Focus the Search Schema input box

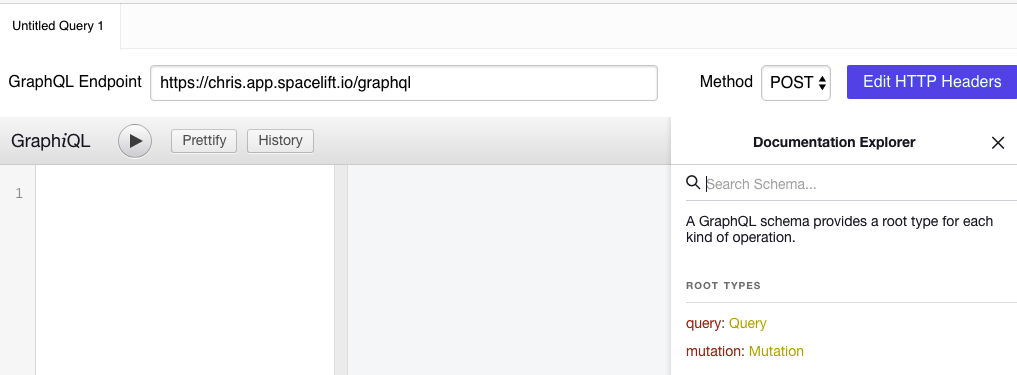tap(856, 184)
